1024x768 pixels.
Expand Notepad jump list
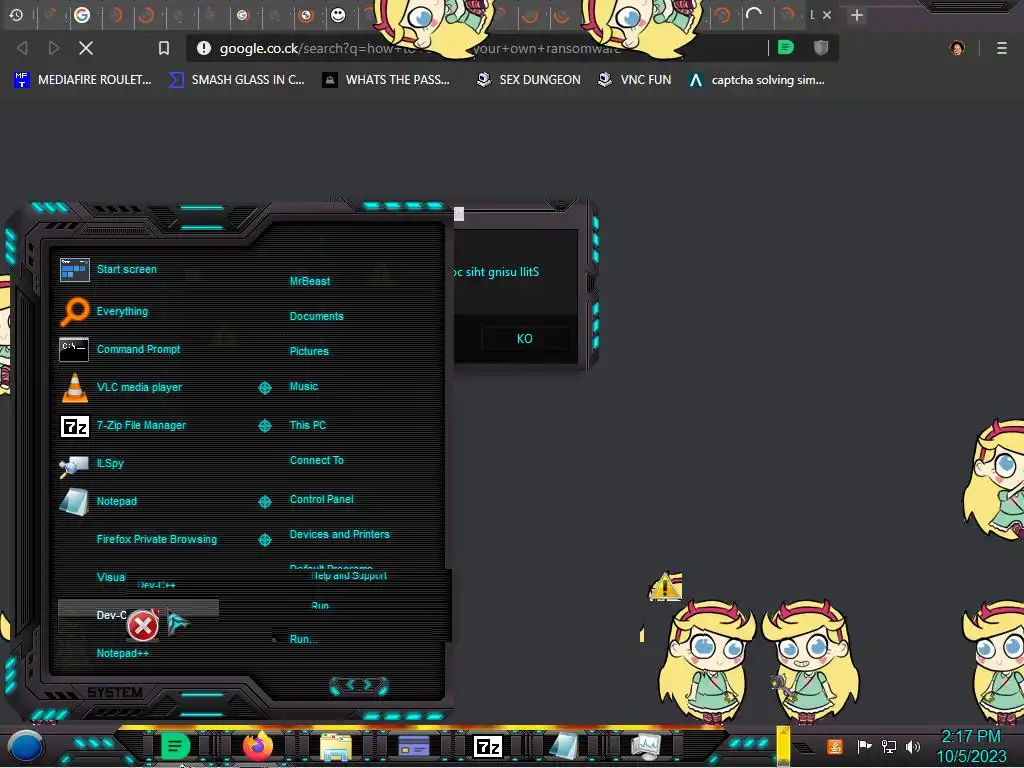[264, 502]
